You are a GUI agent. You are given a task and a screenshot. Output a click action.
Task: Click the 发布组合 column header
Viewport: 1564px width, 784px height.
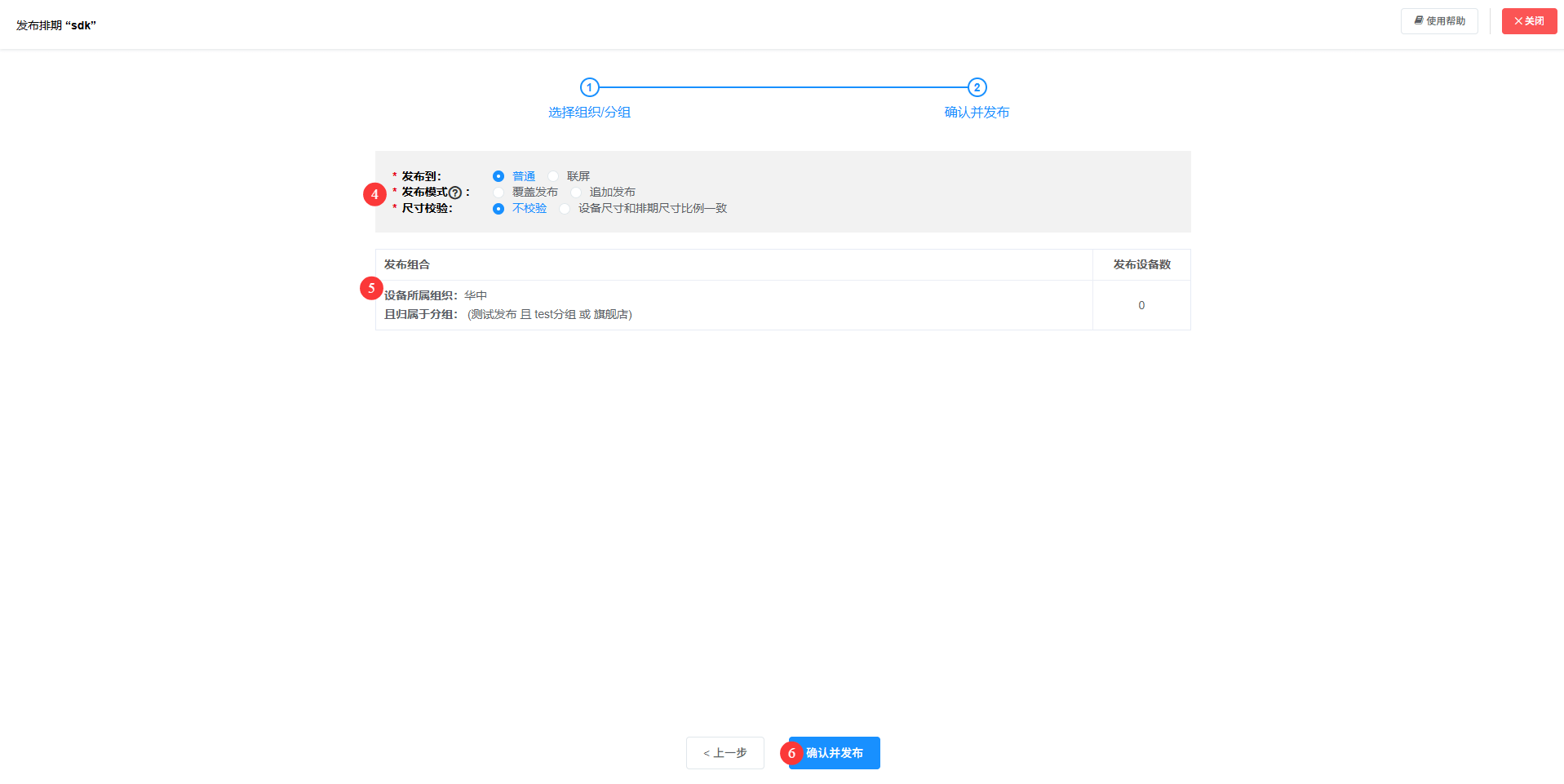407,264
